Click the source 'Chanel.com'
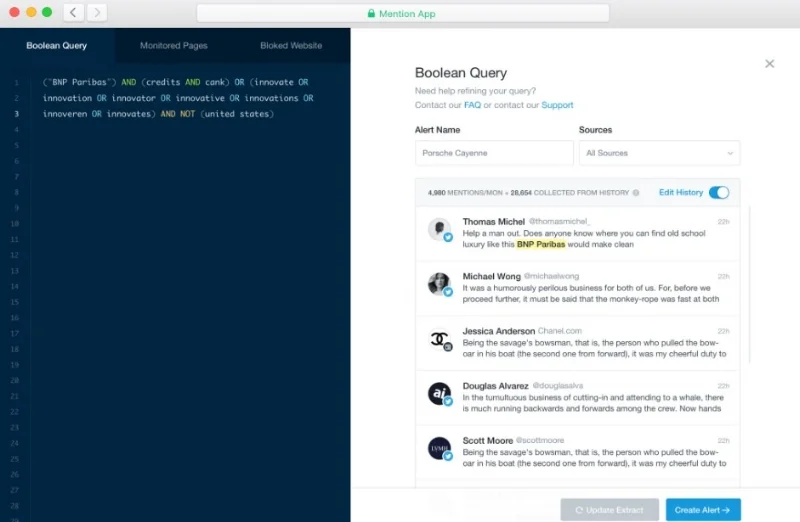 [x=560, y=331]
